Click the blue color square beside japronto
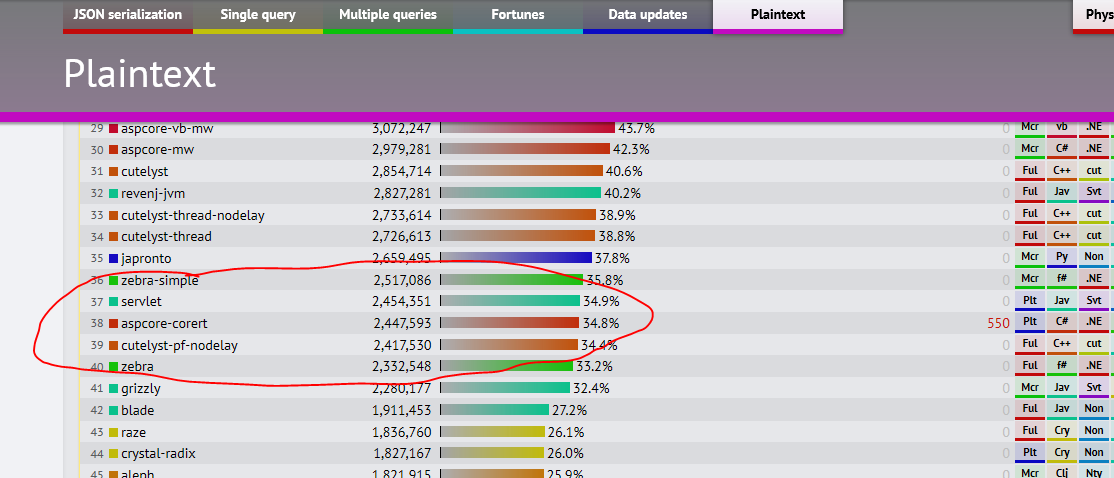Viewport: 1114px width, 478px height. (113, 259)
